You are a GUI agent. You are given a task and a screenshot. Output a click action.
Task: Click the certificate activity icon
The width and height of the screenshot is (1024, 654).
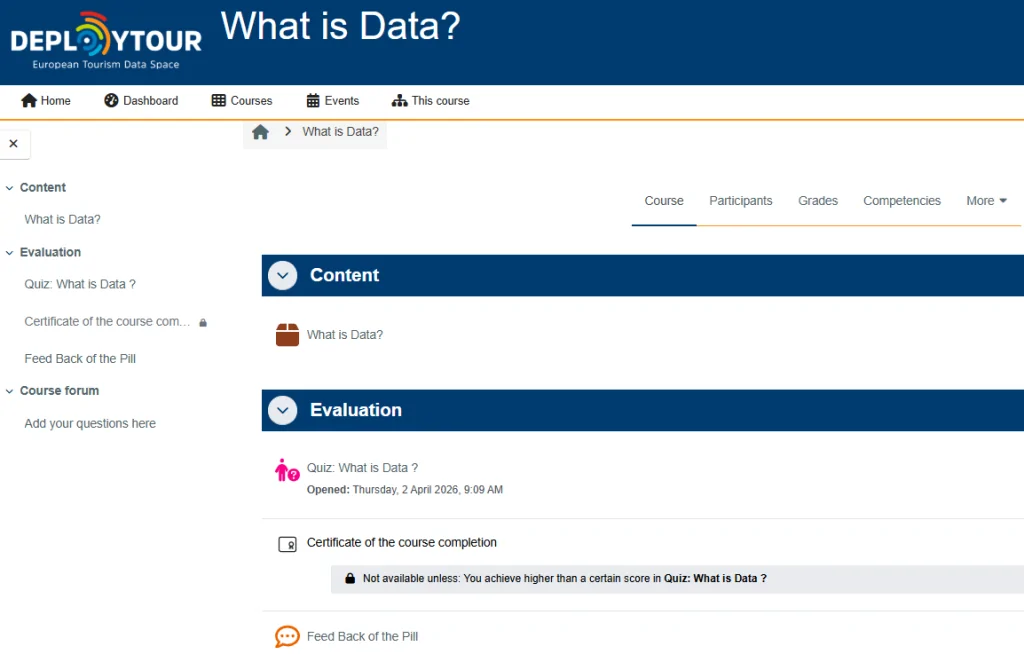point(287,544)
